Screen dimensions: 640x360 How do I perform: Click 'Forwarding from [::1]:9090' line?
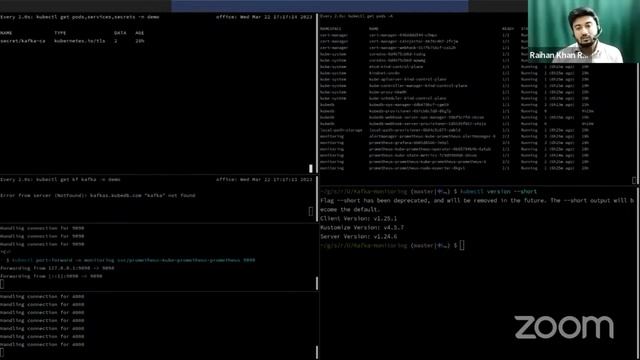pyautogui.click(x=51, y=276)
